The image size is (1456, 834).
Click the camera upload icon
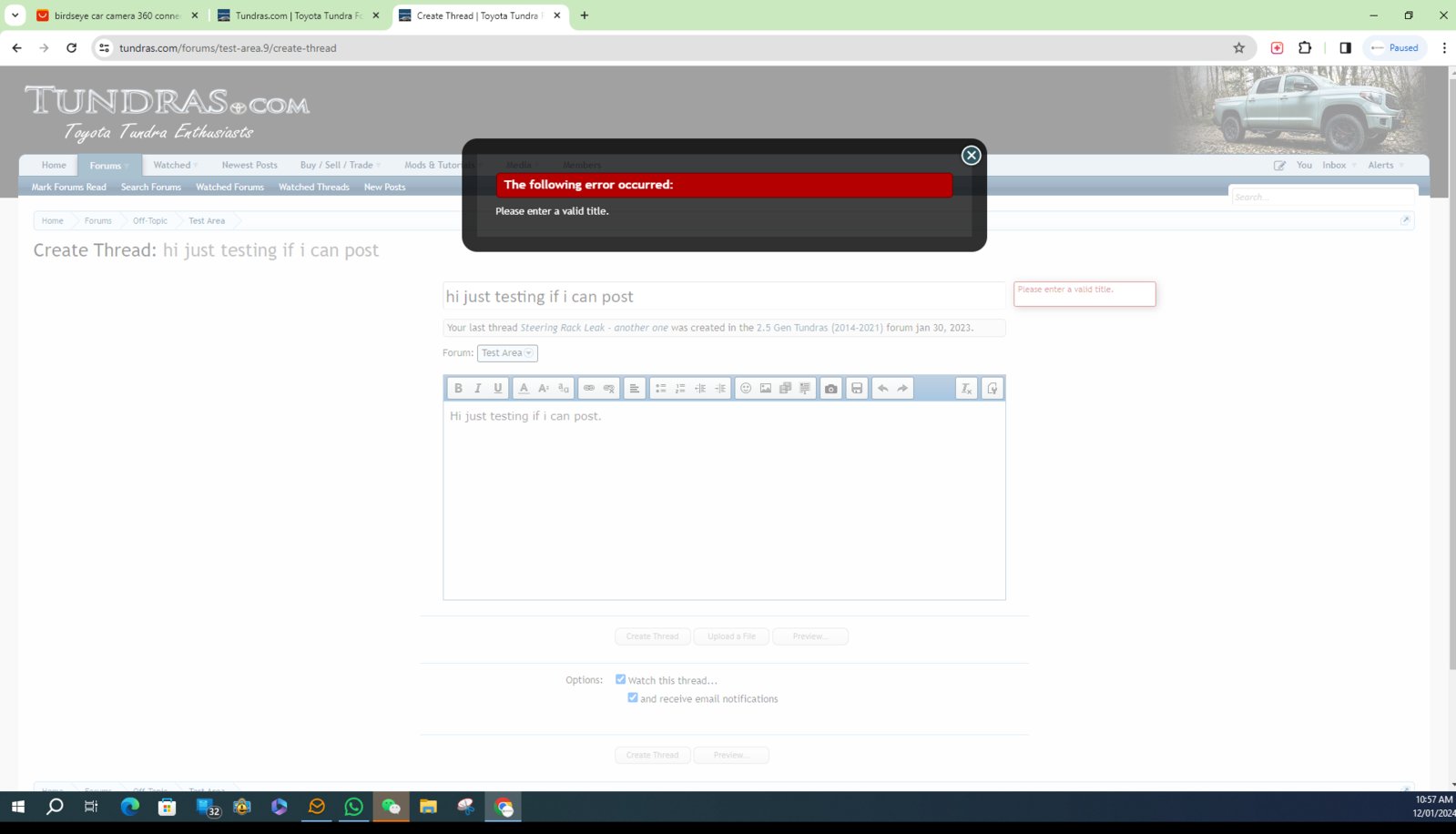point(831,389)
